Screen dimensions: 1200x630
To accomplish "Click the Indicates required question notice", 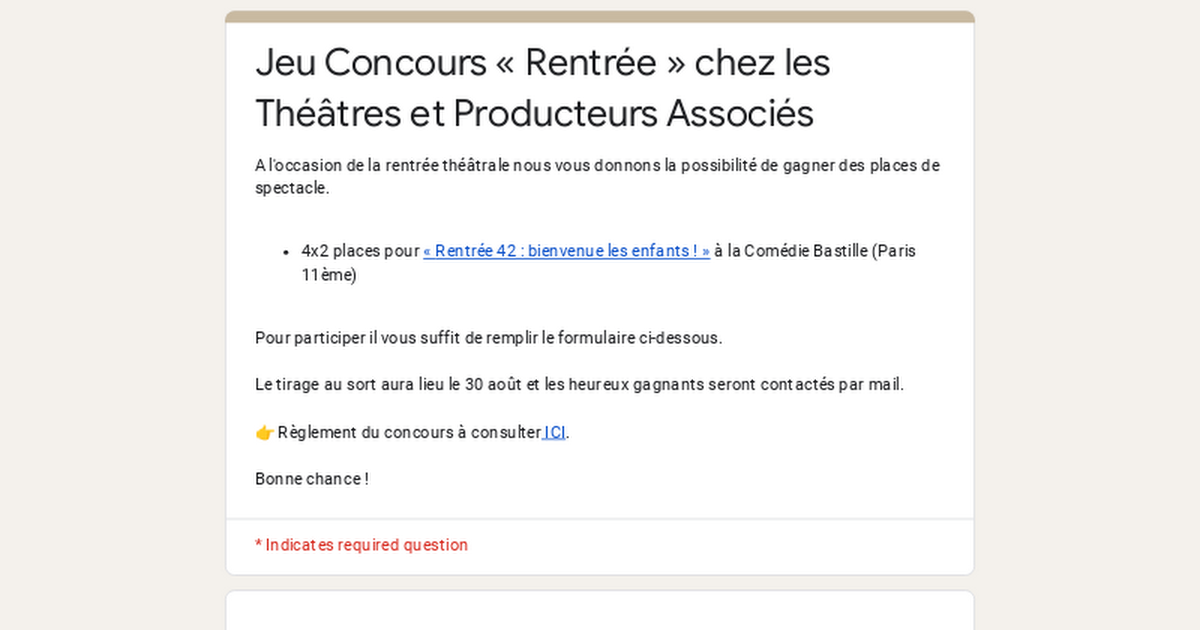I will point(361,545).
